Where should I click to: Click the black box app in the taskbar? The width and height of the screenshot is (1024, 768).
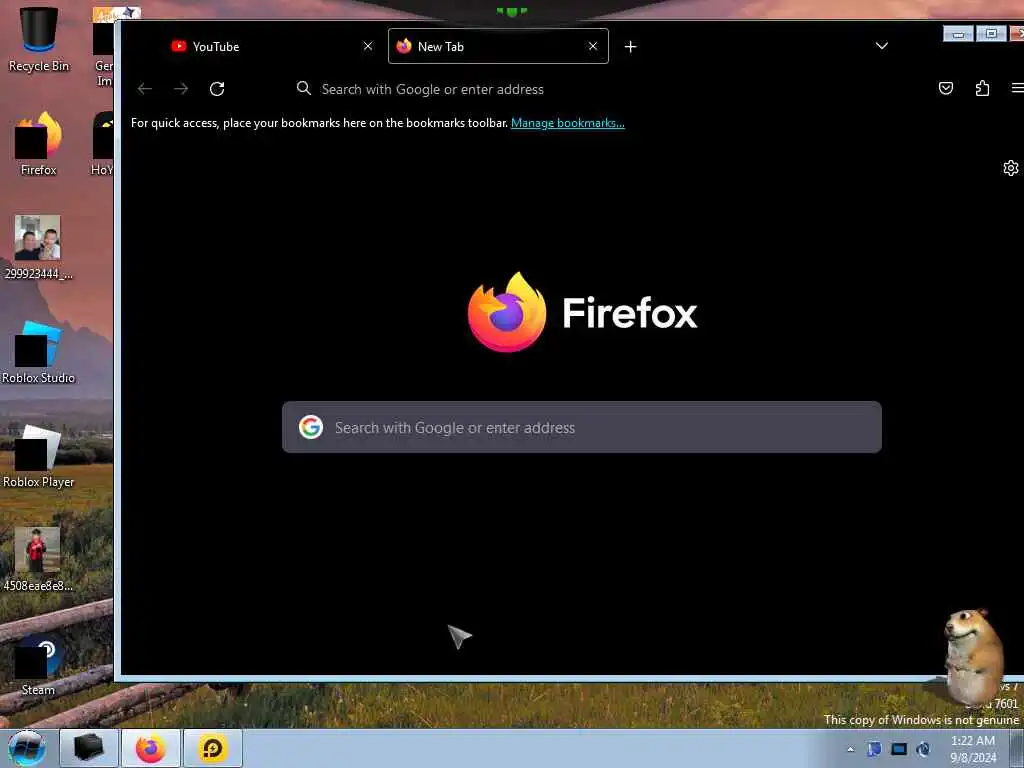click(89, 748)
